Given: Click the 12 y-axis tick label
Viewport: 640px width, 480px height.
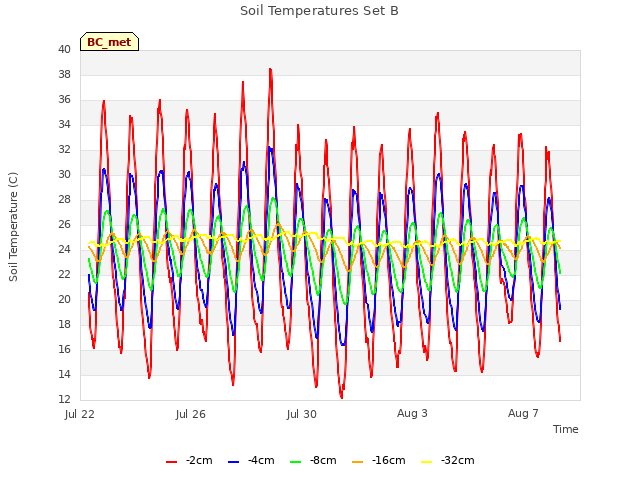Looking at the screenshot, I should (x=64, y=399).
